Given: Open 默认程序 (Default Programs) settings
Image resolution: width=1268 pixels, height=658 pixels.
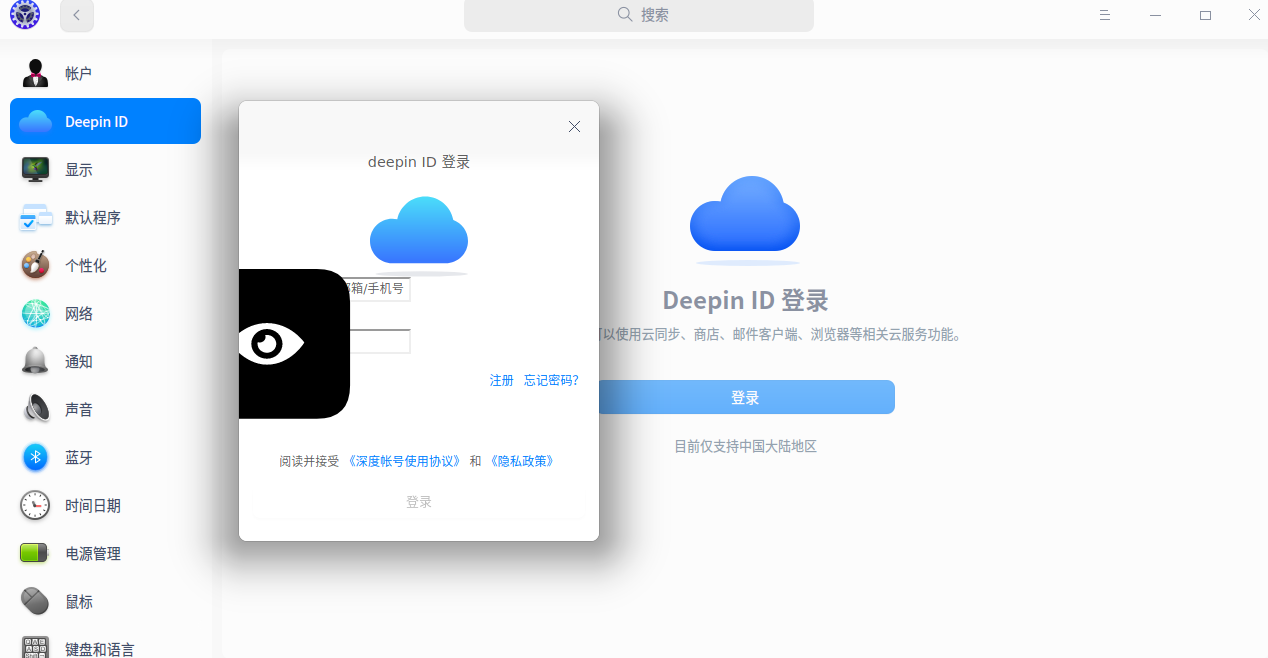Looking at the screenshot, I should pos(35,217).
